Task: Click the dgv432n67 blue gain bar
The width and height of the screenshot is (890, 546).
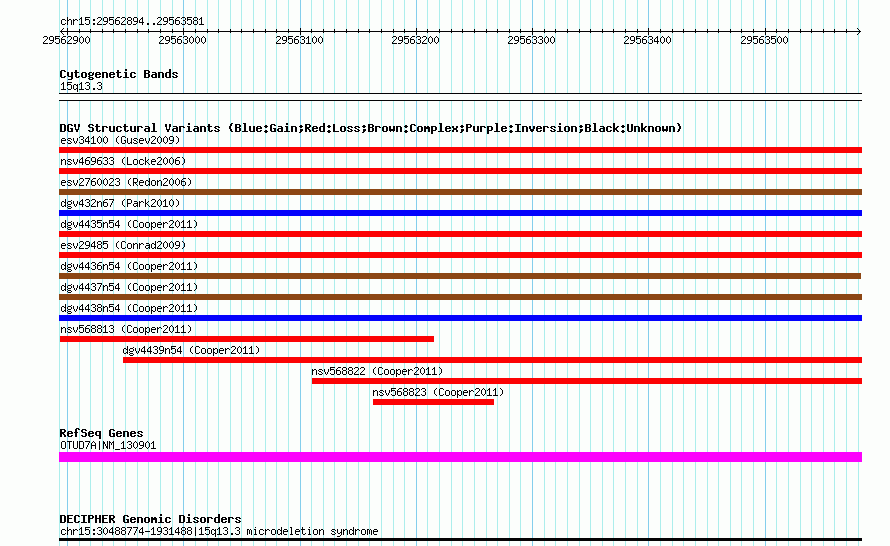Action: (460, 213)
